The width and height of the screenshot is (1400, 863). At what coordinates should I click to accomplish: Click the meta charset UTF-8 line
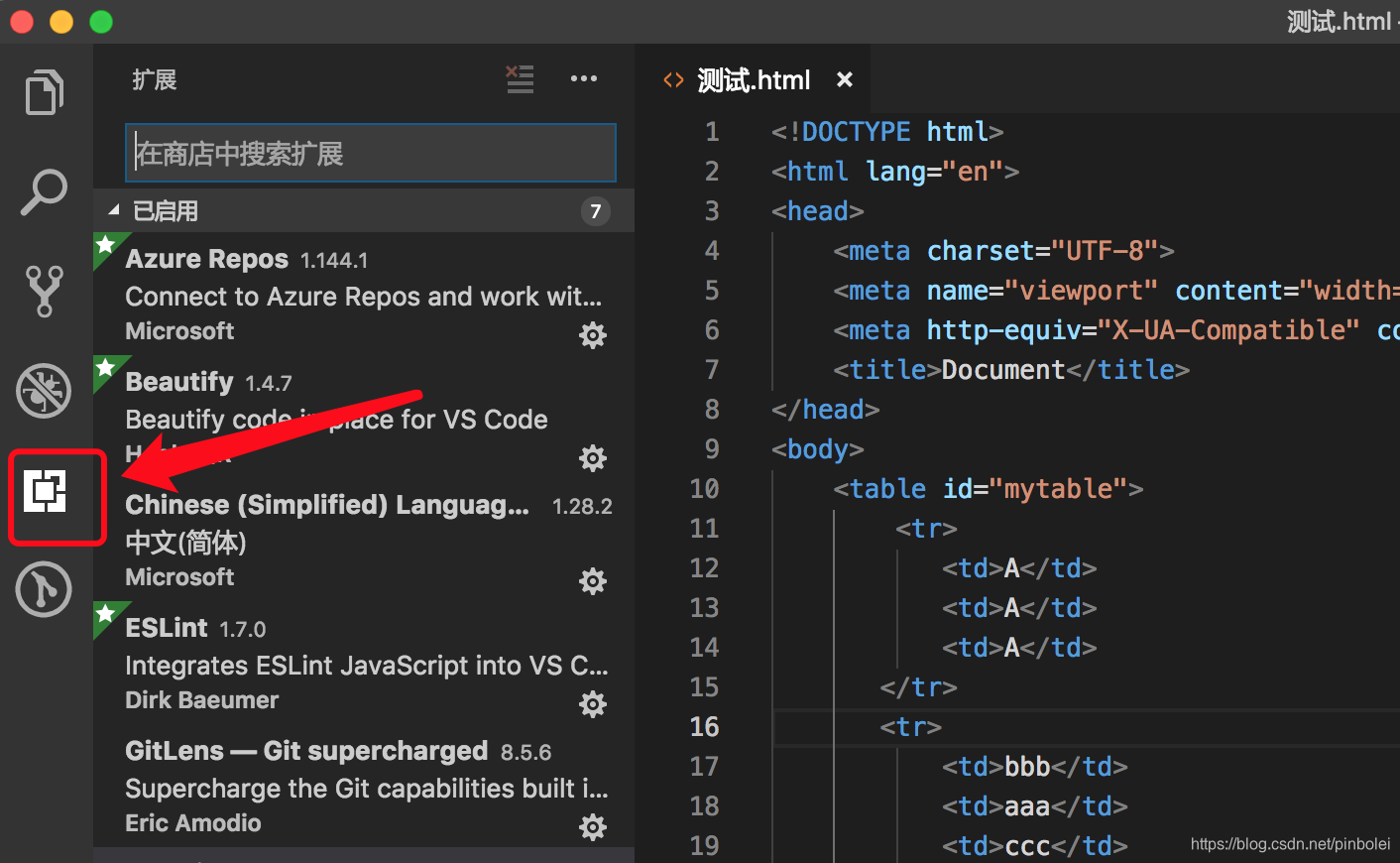click(x=1003, y=250)
